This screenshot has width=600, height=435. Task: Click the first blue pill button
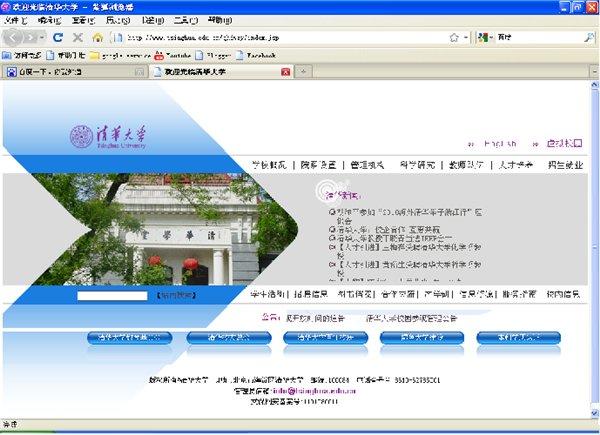pyautogui.click(x=130, y=338)
